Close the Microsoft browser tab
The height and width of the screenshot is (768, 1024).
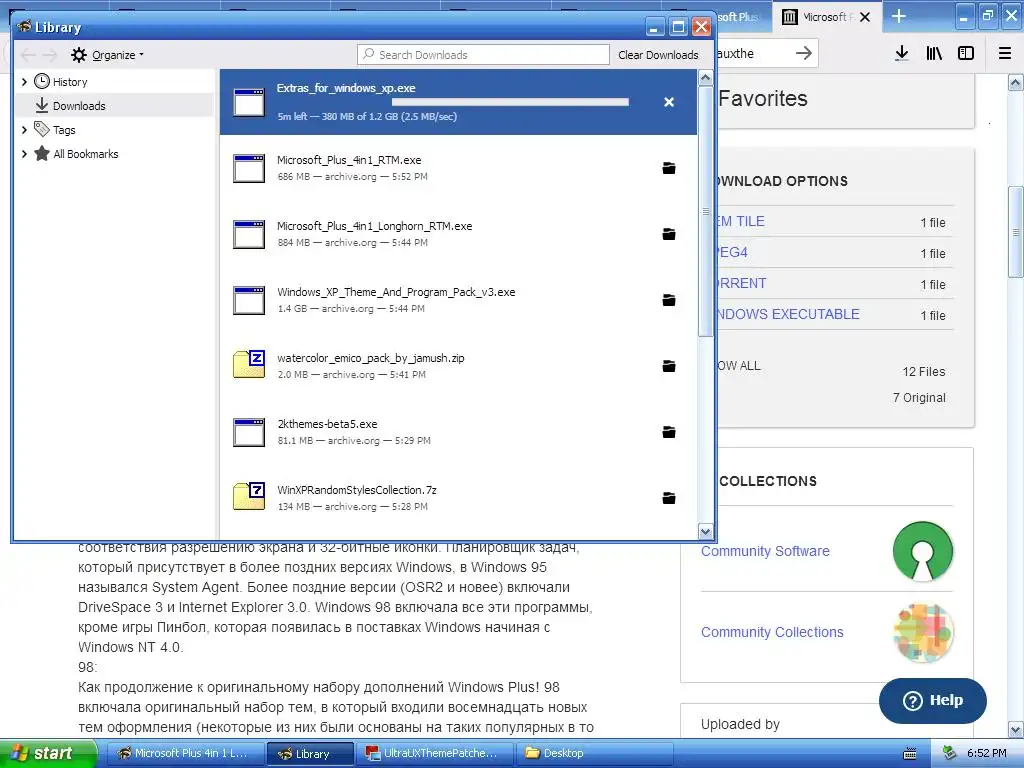[x=865, y=17]
